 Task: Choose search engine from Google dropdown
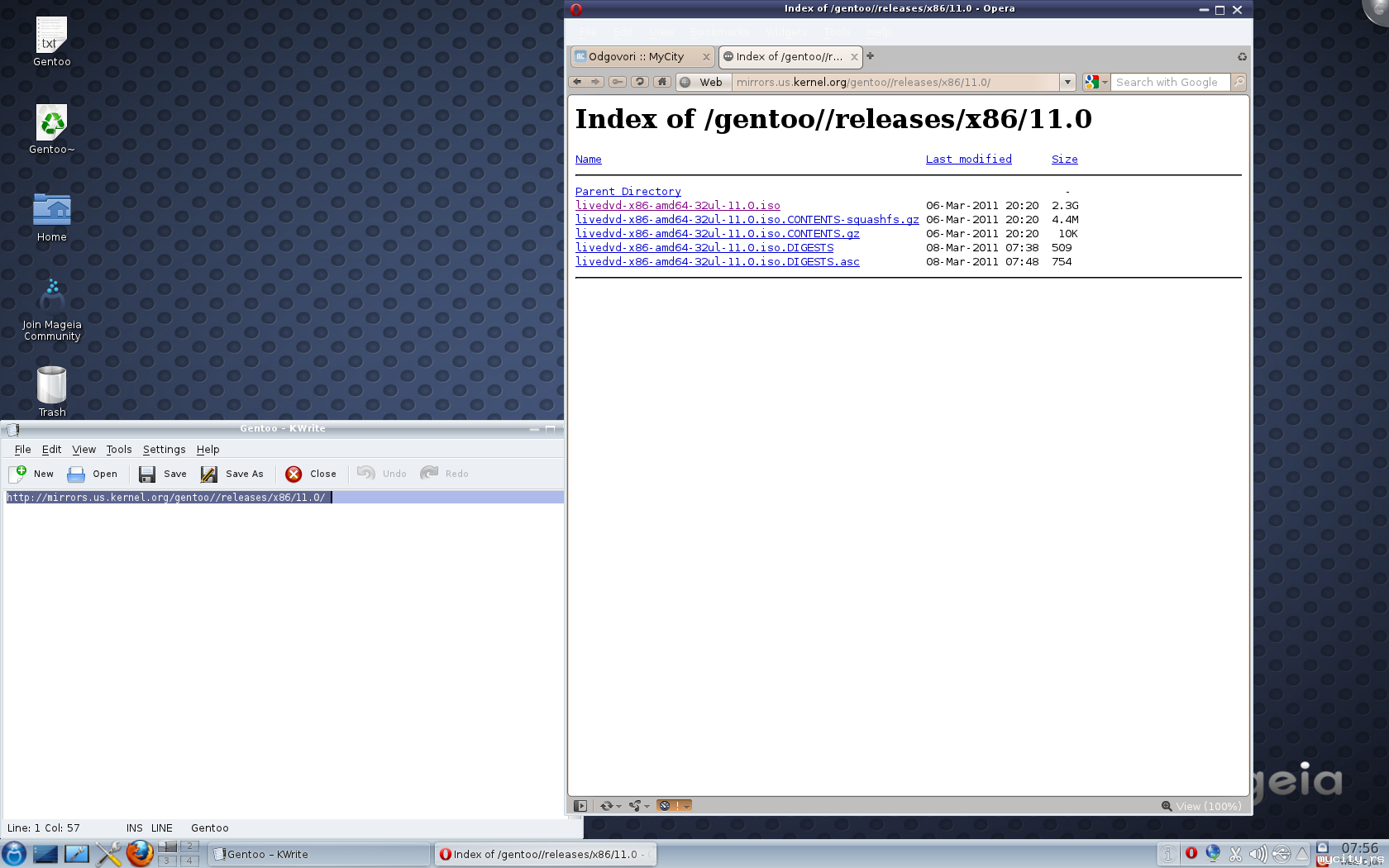click(x=1096, y=82)
